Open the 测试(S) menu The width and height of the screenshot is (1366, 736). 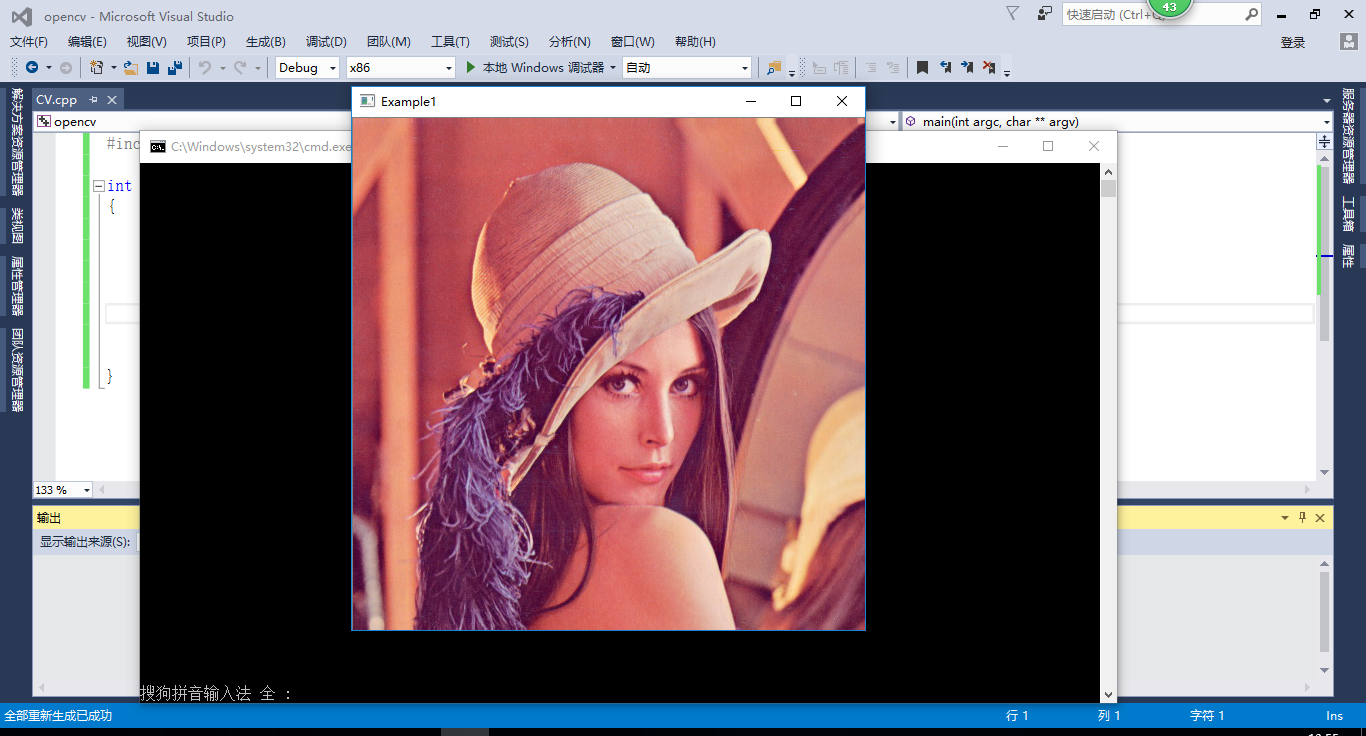509,41
